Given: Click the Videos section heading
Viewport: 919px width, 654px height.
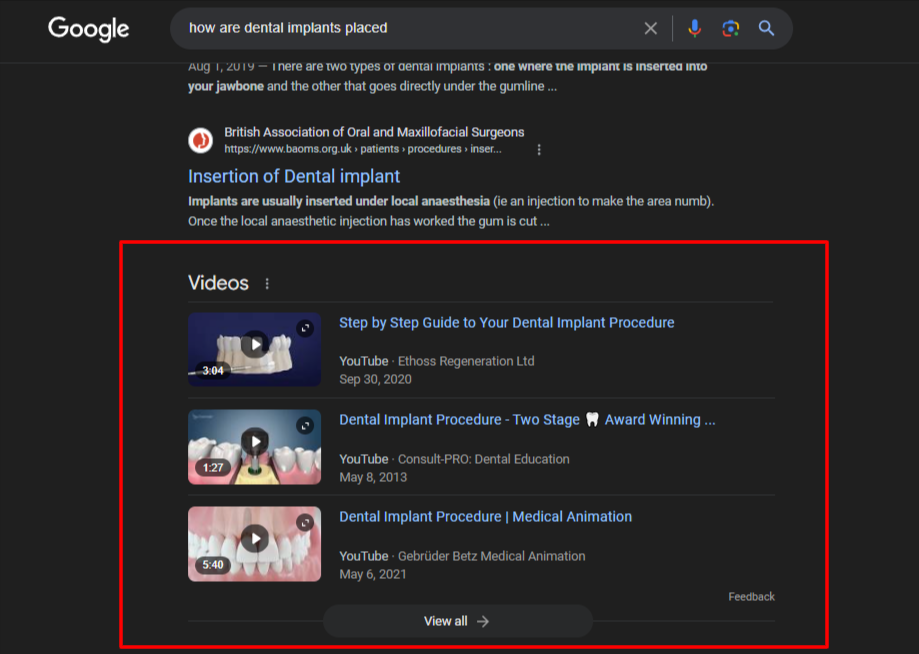Looking at the screenshot, I should tap(218, 283).
